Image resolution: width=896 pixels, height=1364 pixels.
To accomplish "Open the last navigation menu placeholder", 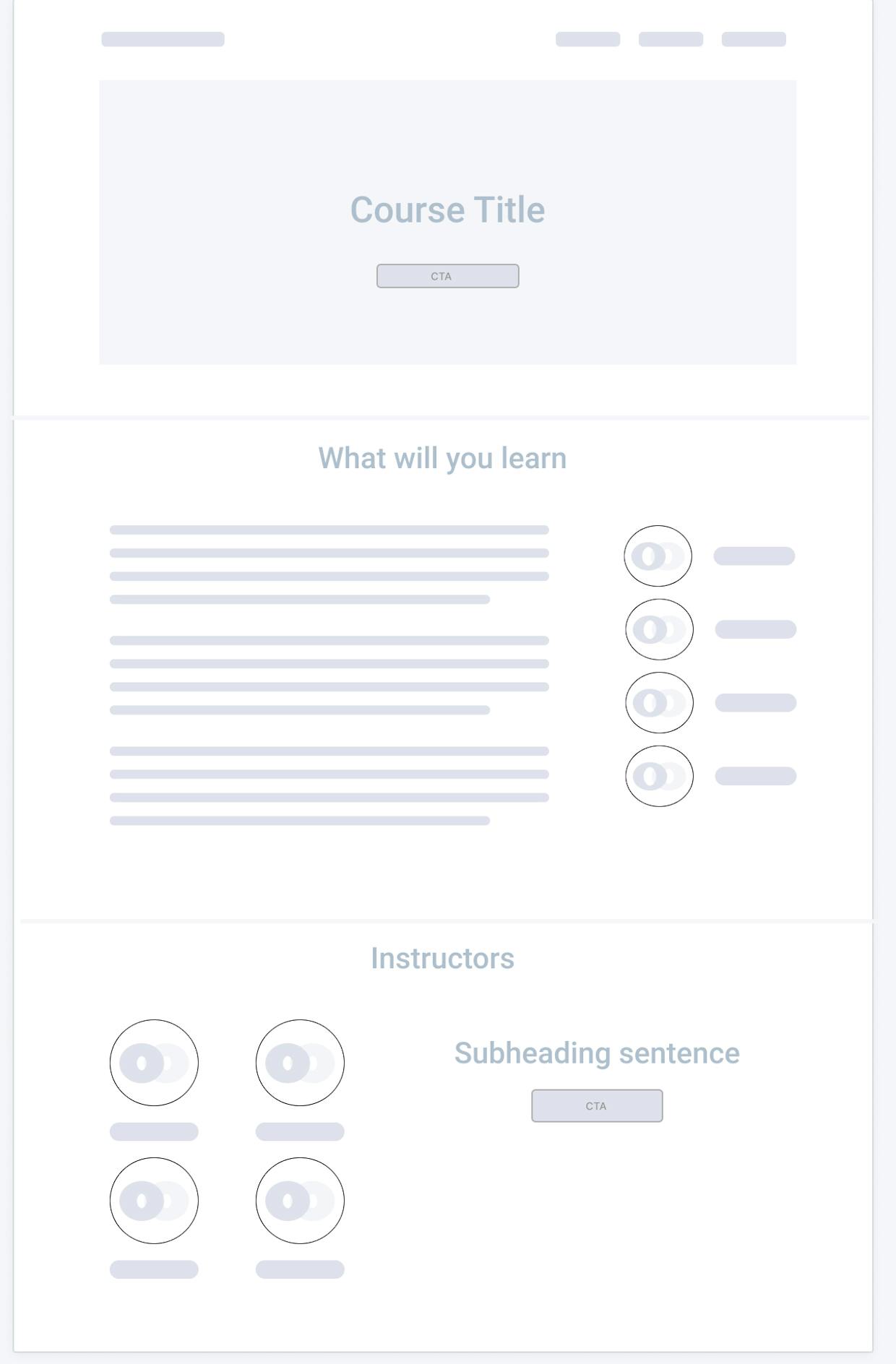I will (754, 39).
